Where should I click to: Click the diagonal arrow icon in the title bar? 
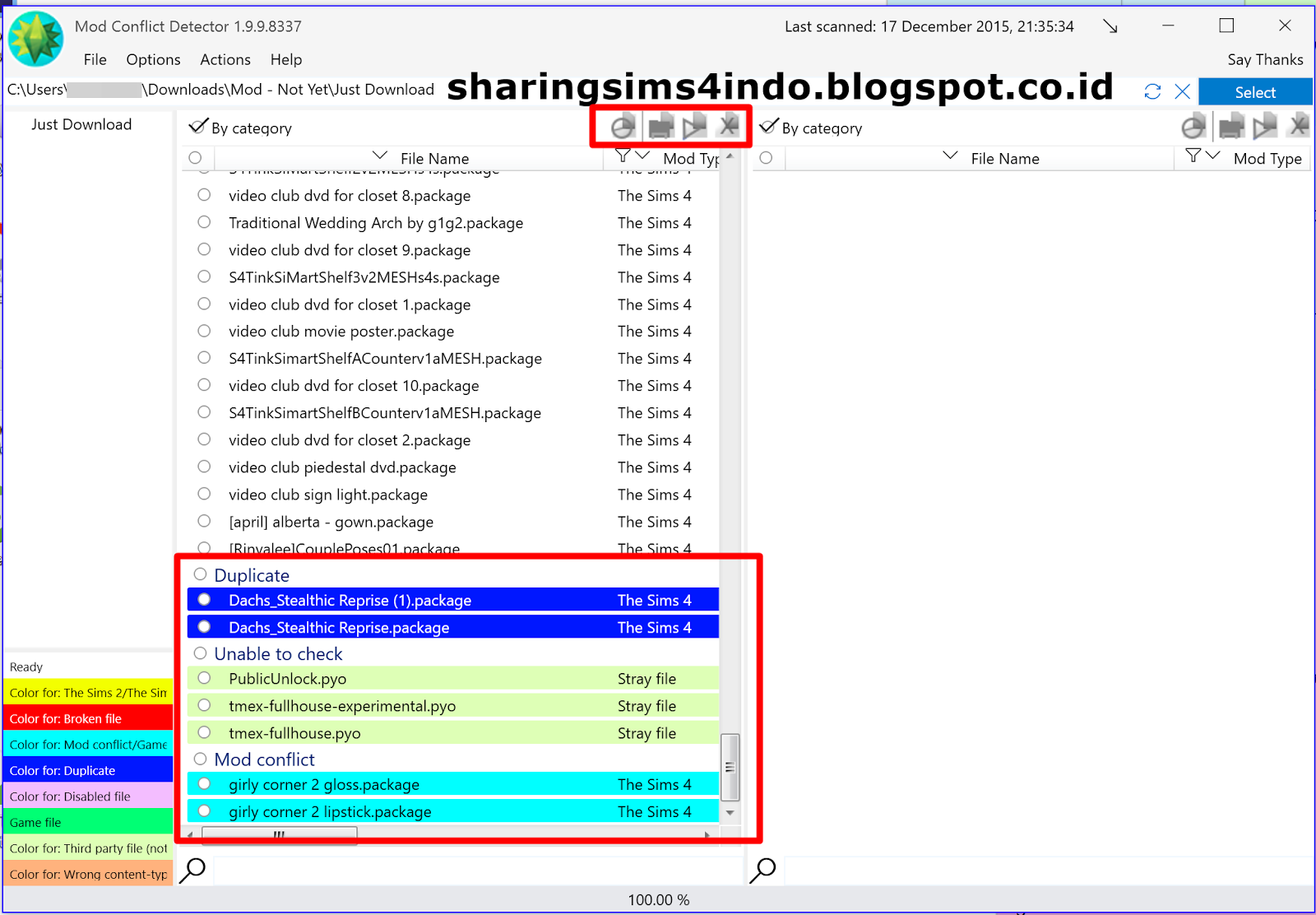click(1110, 26)
